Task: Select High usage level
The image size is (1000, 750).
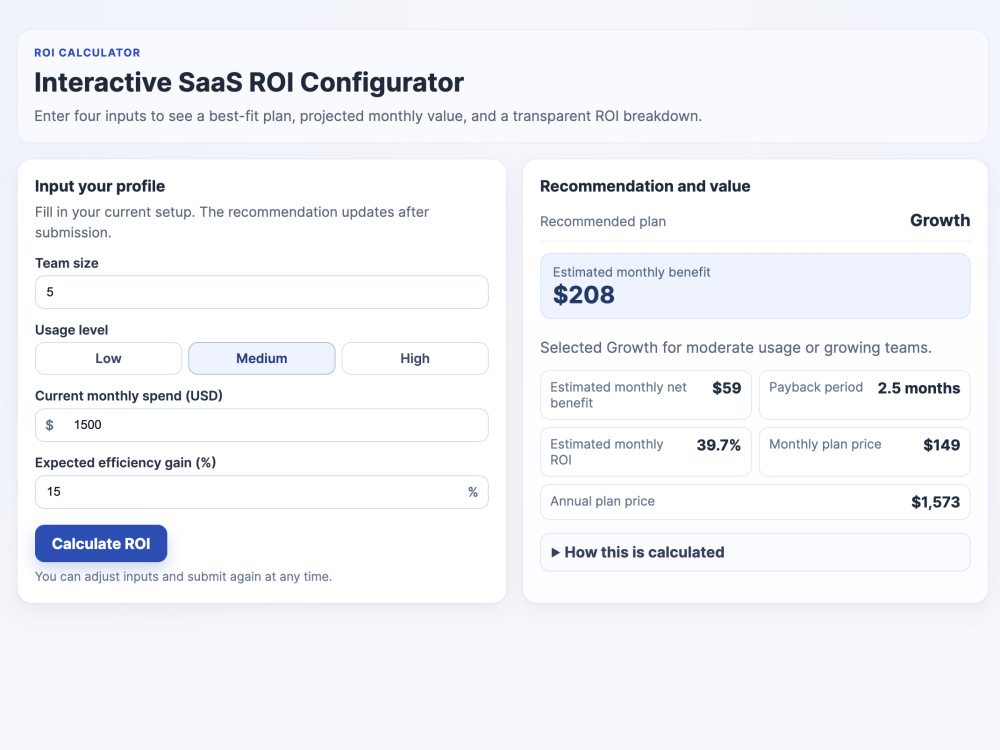Action: coord(415,358)
